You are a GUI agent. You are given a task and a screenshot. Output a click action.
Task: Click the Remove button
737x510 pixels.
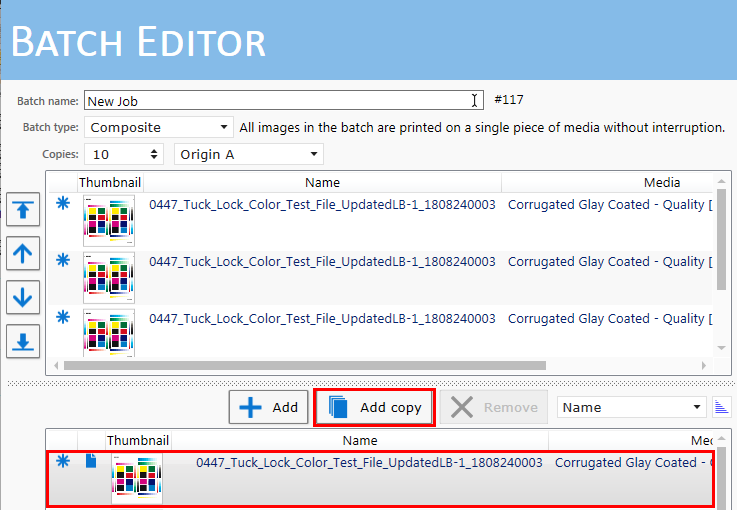point(494,407)
